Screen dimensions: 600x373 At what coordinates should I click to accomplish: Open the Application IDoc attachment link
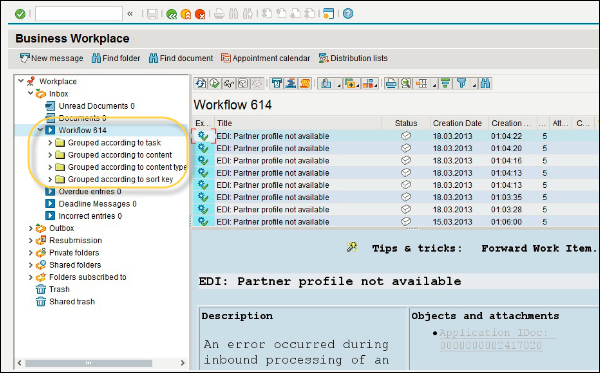pyautogui.click(x=493, y=339)
